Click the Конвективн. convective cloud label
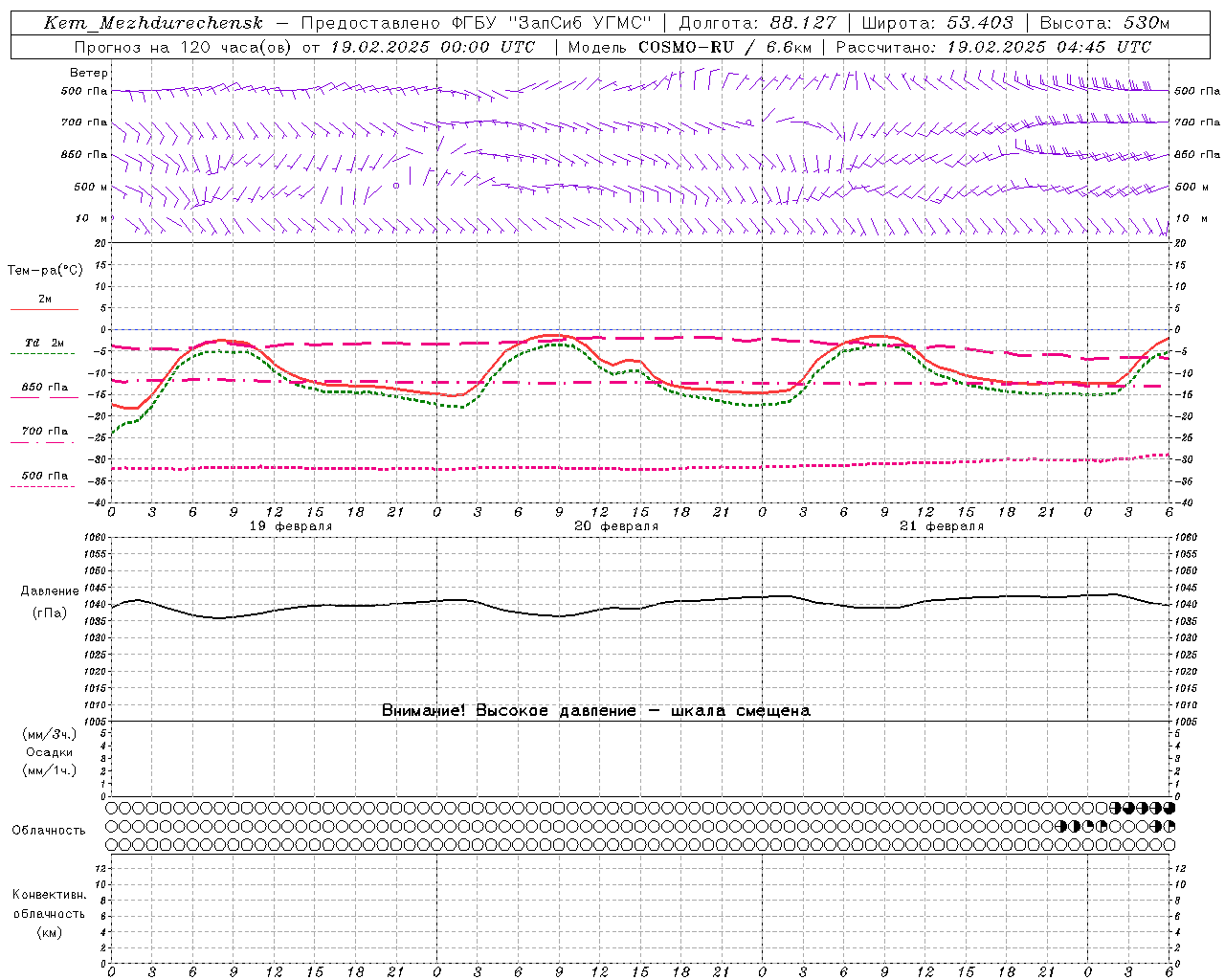Viewport: 1225px width, 980px height. (50, 895)
